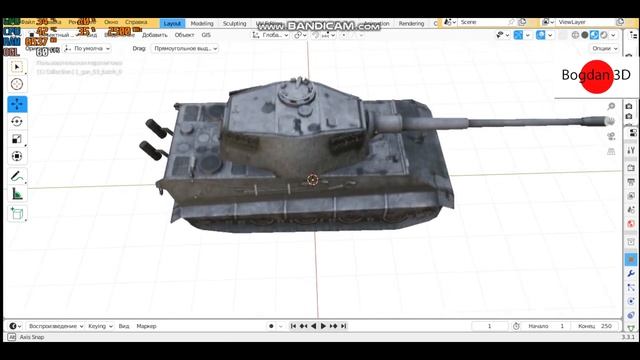Open the shading options dropdown arrow
The height and width of the screenshot is (360, 640).
point(613,35)
